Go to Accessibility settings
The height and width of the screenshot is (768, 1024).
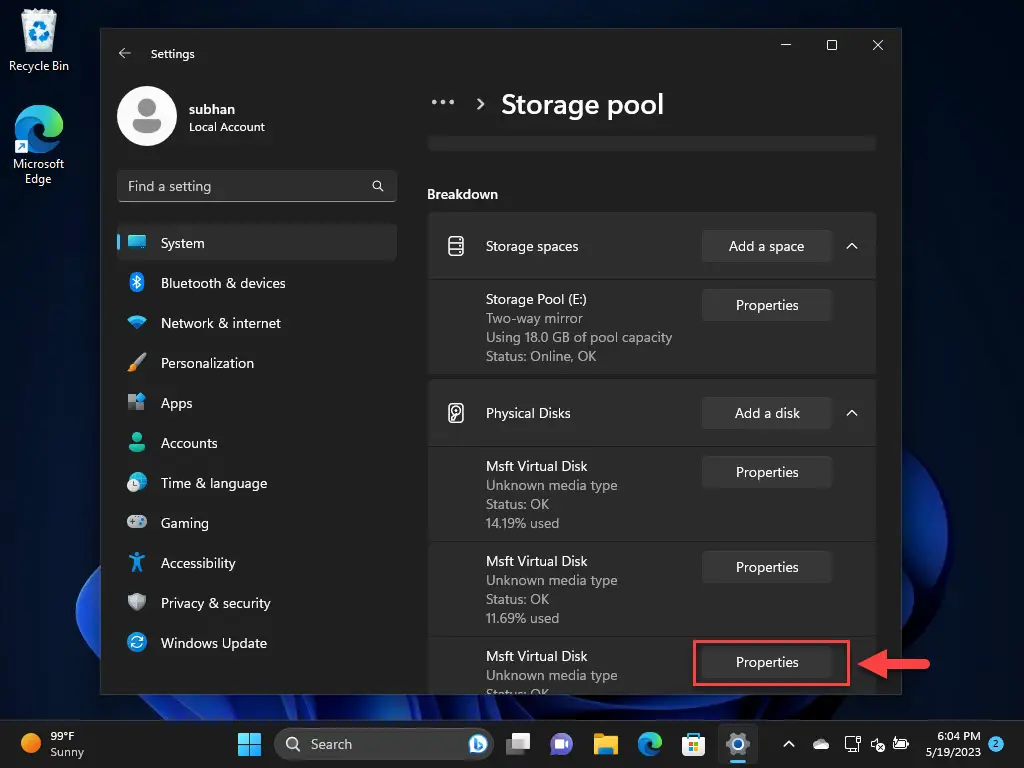(x=198, y=563)
